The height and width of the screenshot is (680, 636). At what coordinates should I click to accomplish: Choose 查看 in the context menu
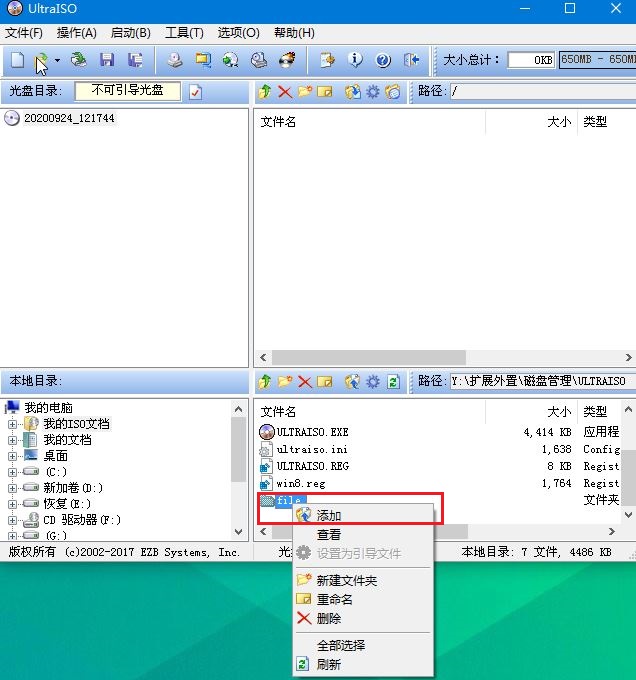coord(363,535)
